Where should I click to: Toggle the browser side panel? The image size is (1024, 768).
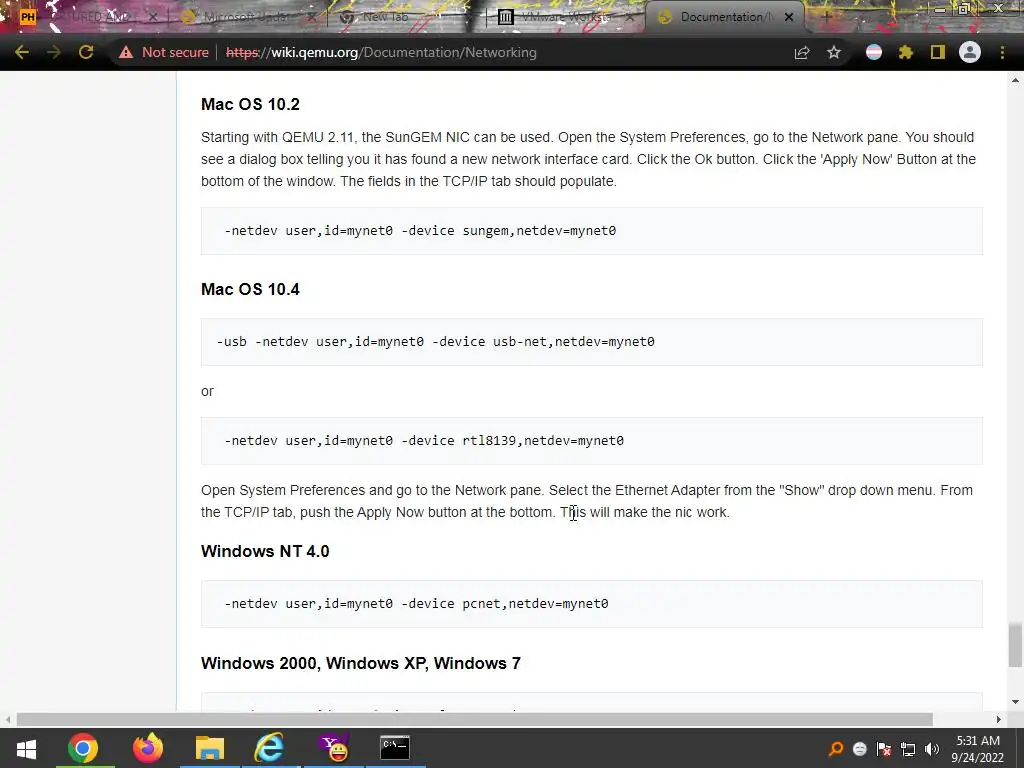click(x=938, y=52)
